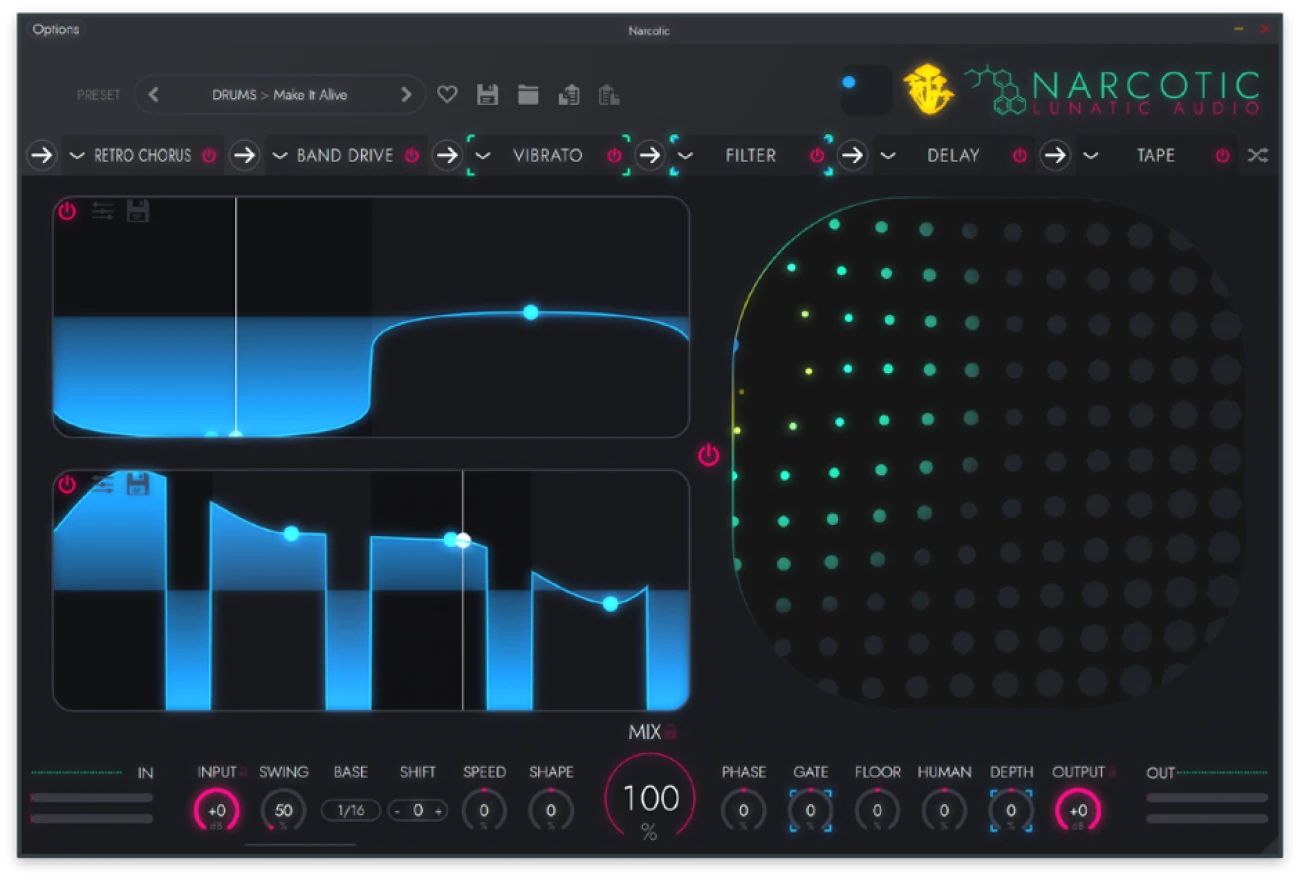Toggle DELAY power button

[x=1020, y=156]
